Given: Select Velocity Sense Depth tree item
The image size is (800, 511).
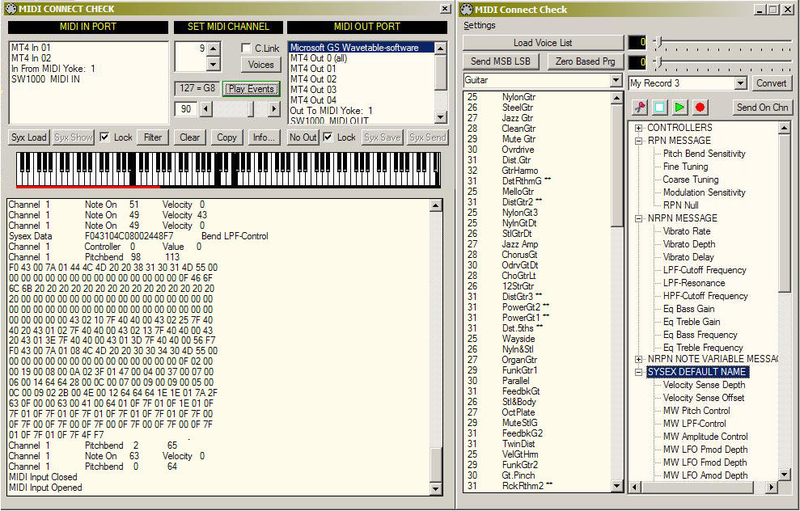Looking at the screenshot, I should click(x=704, y=385).
